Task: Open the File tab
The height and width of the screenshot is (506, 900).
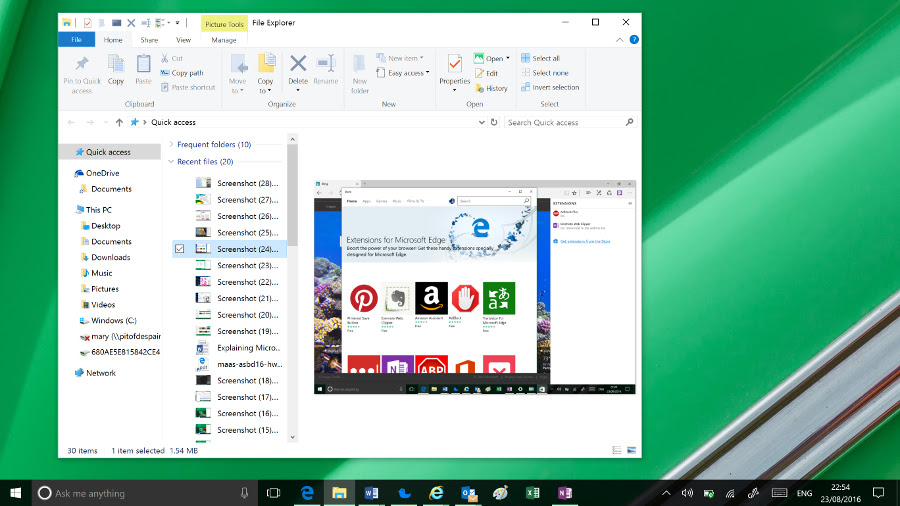Action: 76,40
